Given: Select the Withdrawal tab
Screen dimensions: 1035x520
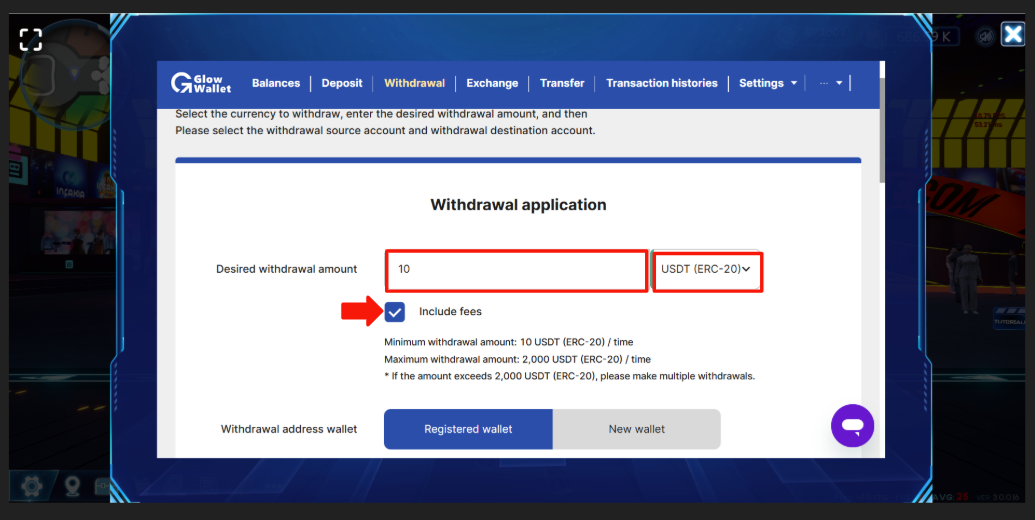Looking at the screenshot, I should (x=415, y=83).
